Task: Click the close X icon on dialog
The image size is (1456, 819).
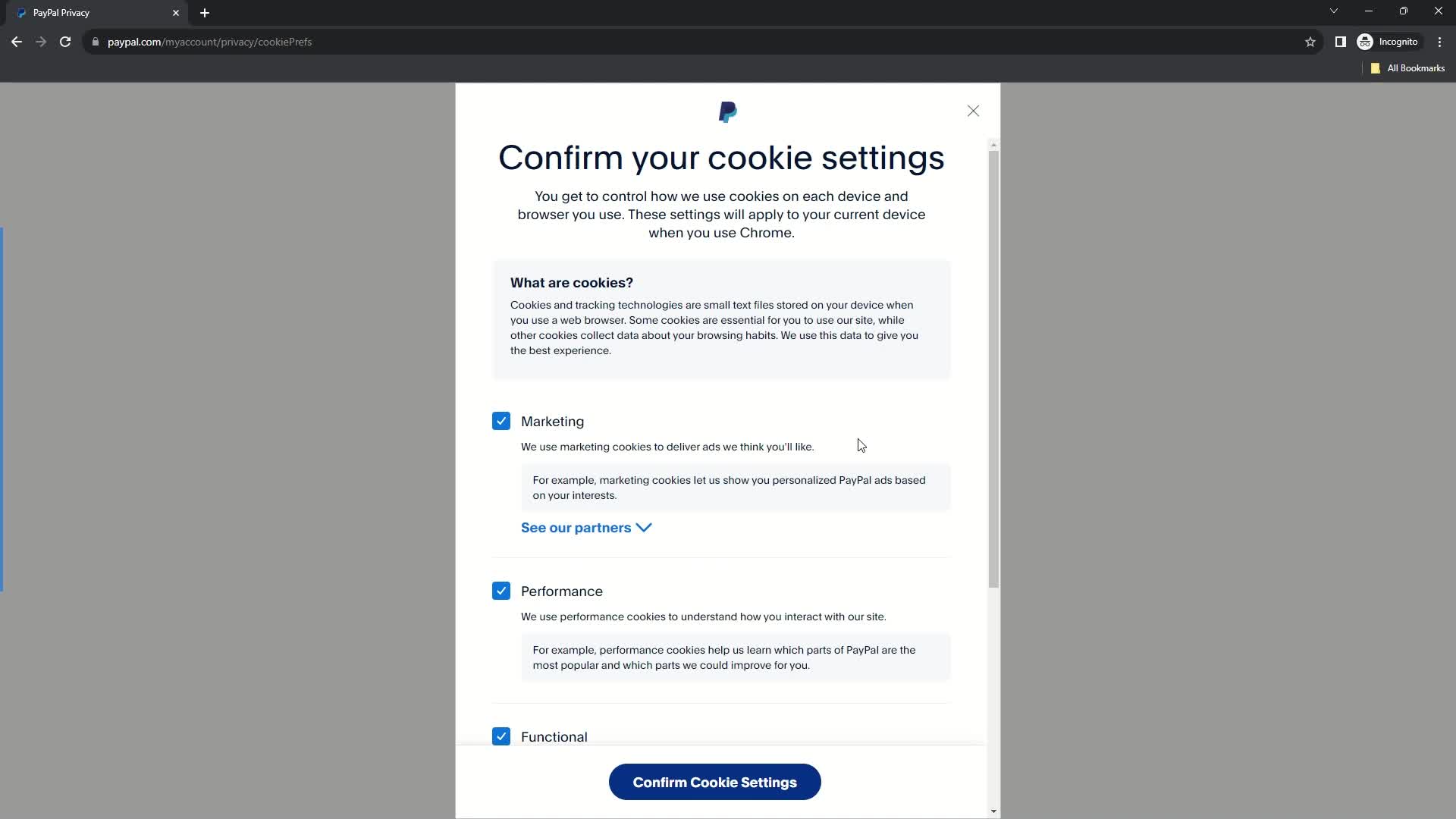Action: coord(973,110)
